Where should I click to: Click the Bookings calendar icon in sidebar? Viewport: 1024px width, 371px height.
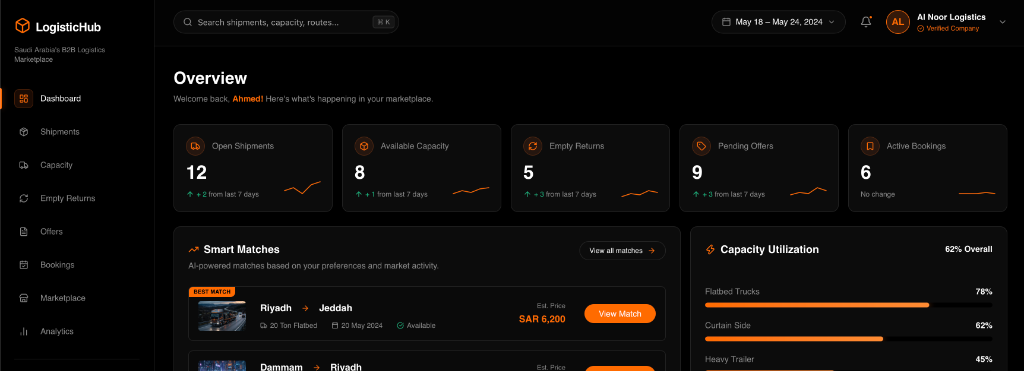(24, 265)
